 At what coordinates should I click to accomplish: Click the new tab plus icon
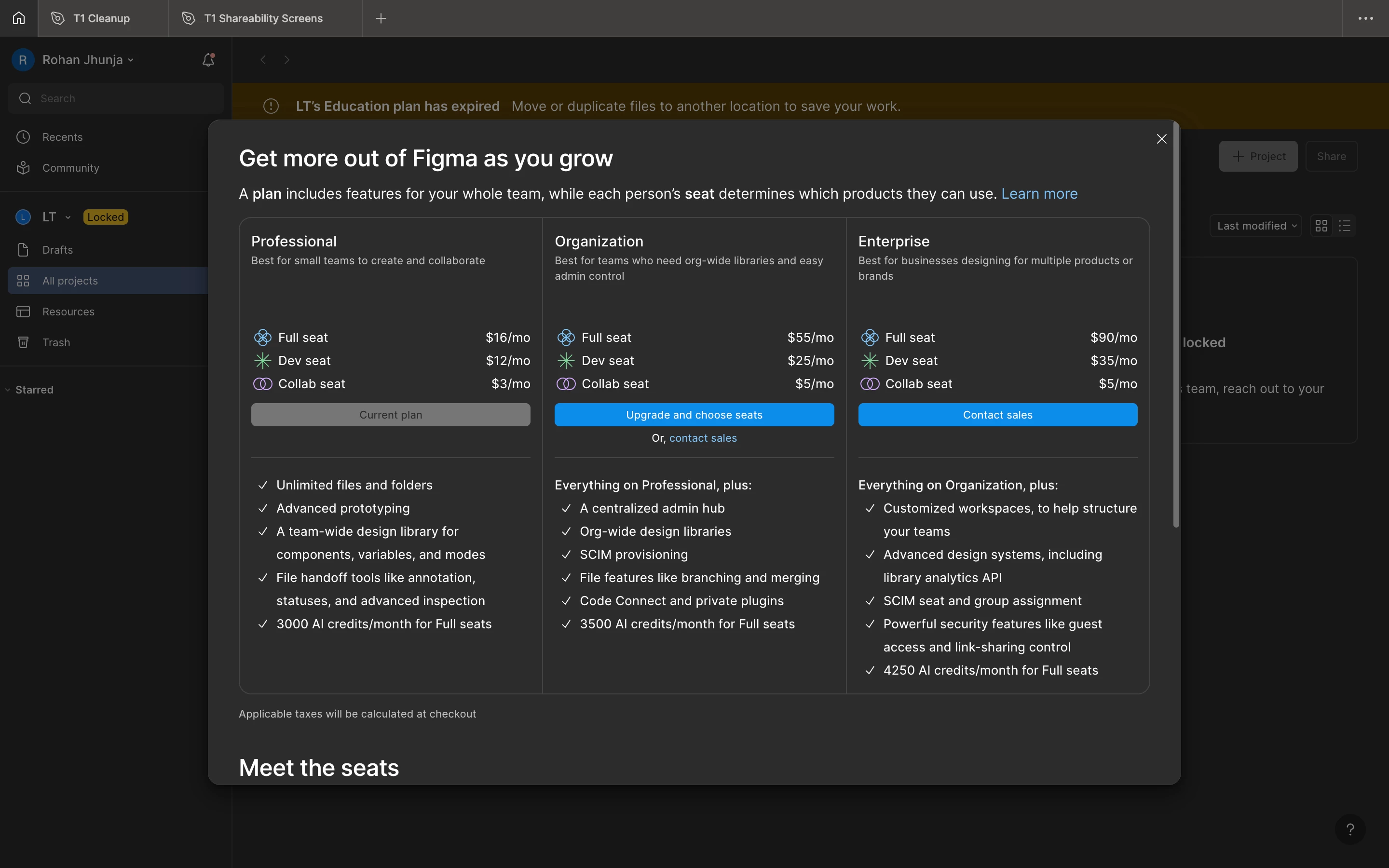[381, 18]
